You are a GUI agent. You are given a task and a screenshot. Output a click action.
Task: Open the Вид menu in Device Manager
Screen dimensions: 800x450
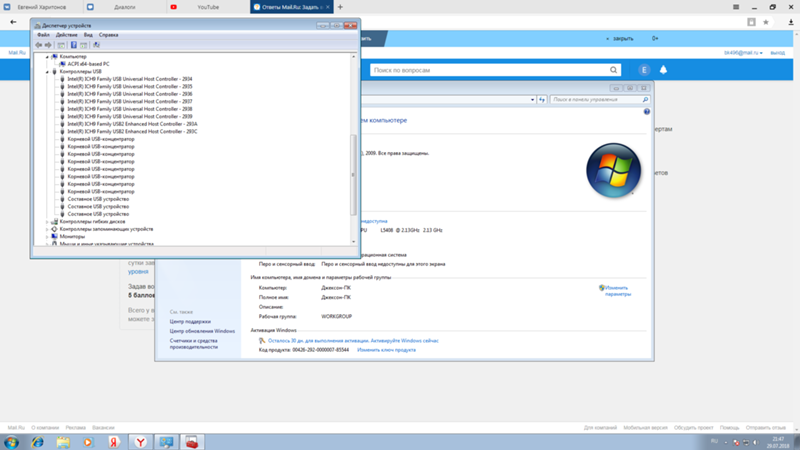coord(88,35)
